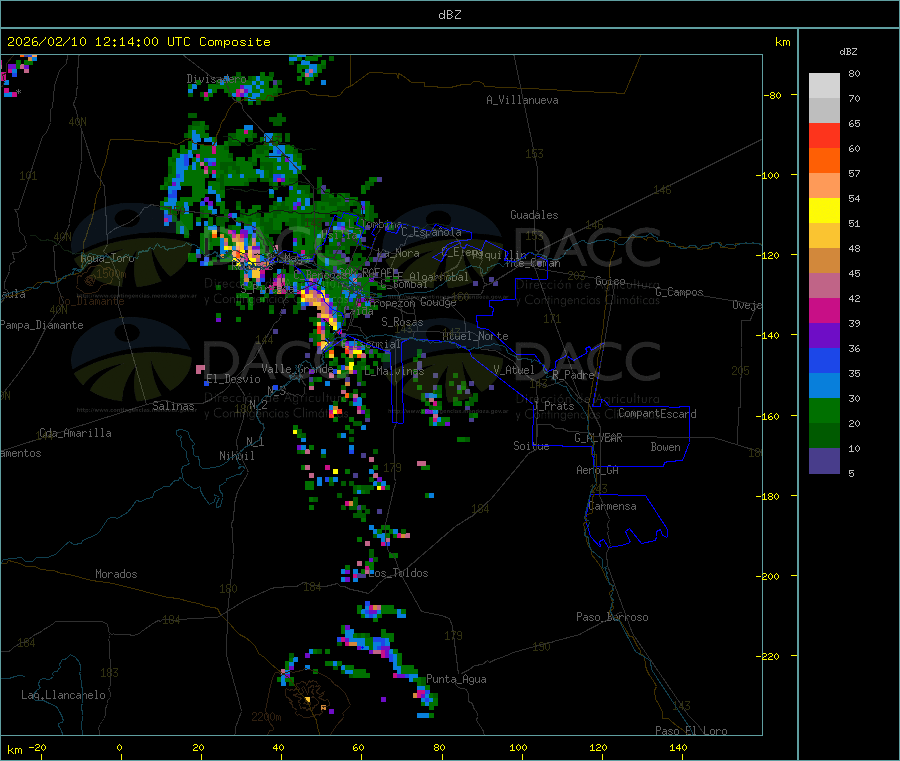900x761 pixels.
Task: Click the red 60-65 dBZ legend swatch
Action: click(824, 135)
